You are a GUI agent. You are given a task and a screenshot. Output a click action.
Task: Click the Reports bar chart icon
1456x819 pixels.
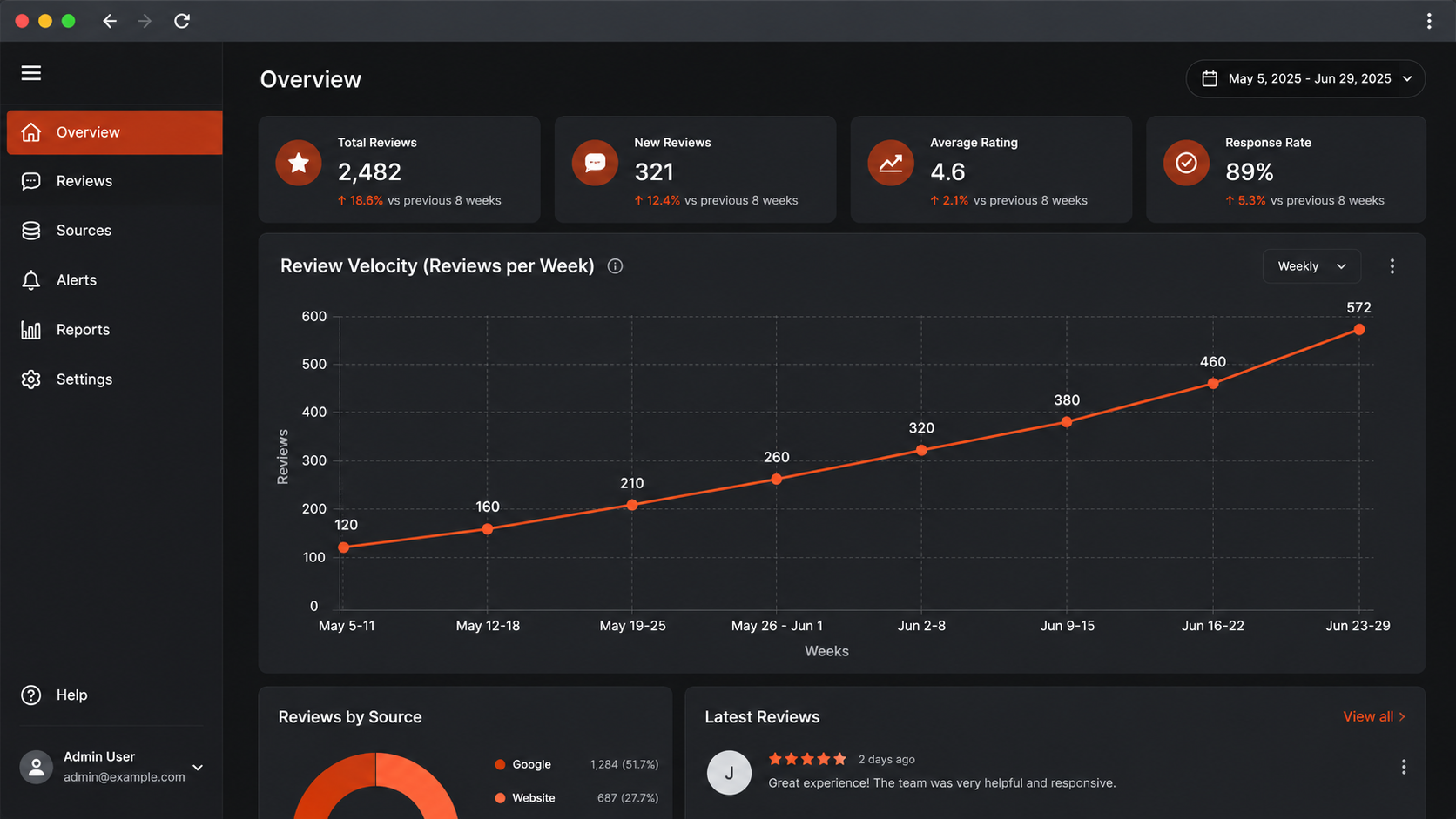pyautogui.click(x=31, y=330)
